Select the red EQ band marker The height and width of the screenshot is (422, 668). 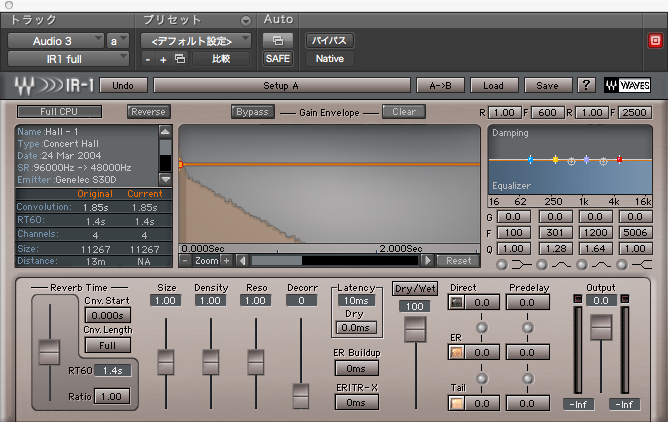[619, 160]
